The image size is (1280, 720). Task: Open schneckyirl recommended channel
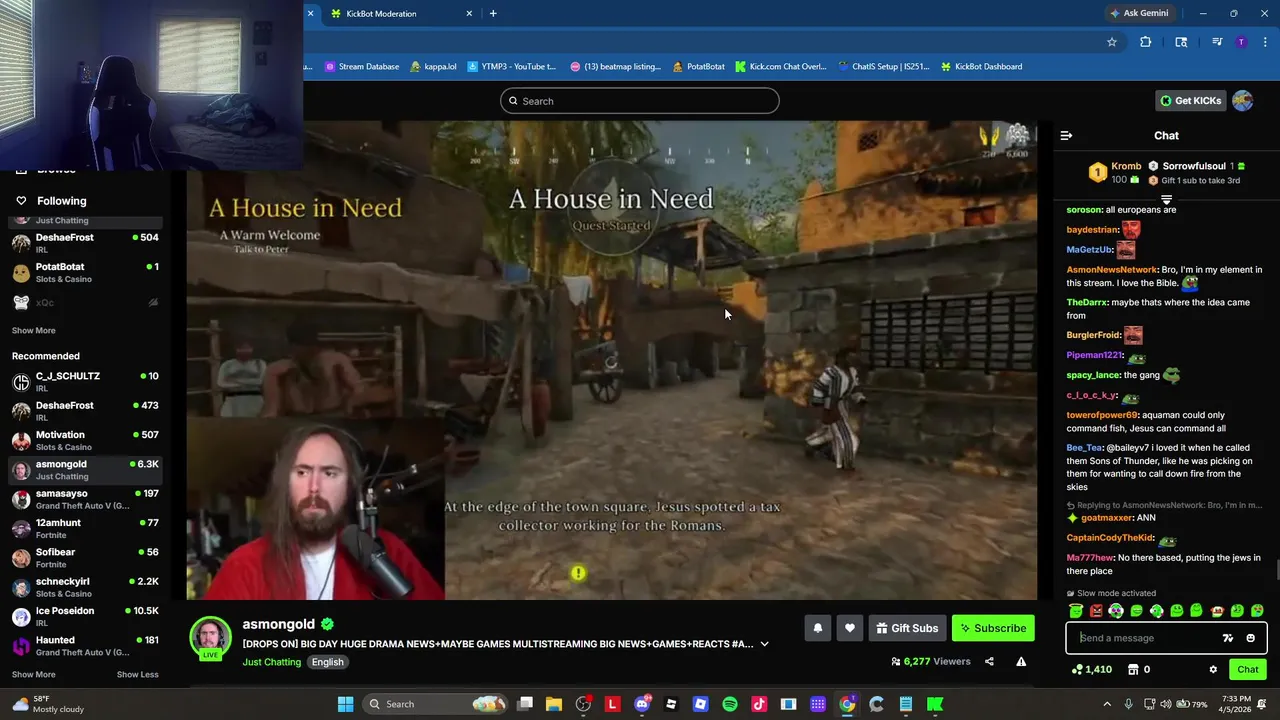click(85, 587)
